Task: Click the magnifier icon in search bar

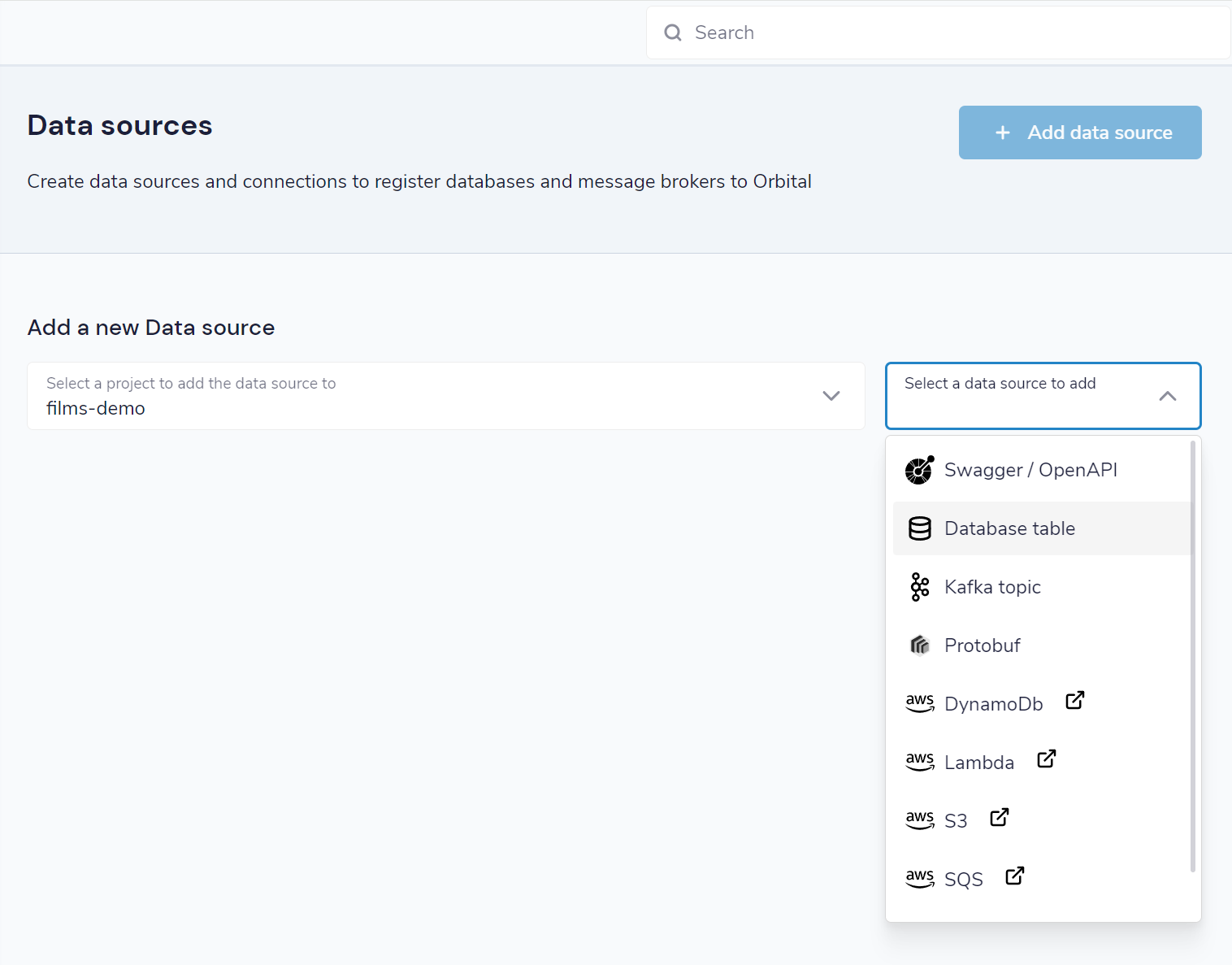Action: pyautogui.click(x=673, y=33)
